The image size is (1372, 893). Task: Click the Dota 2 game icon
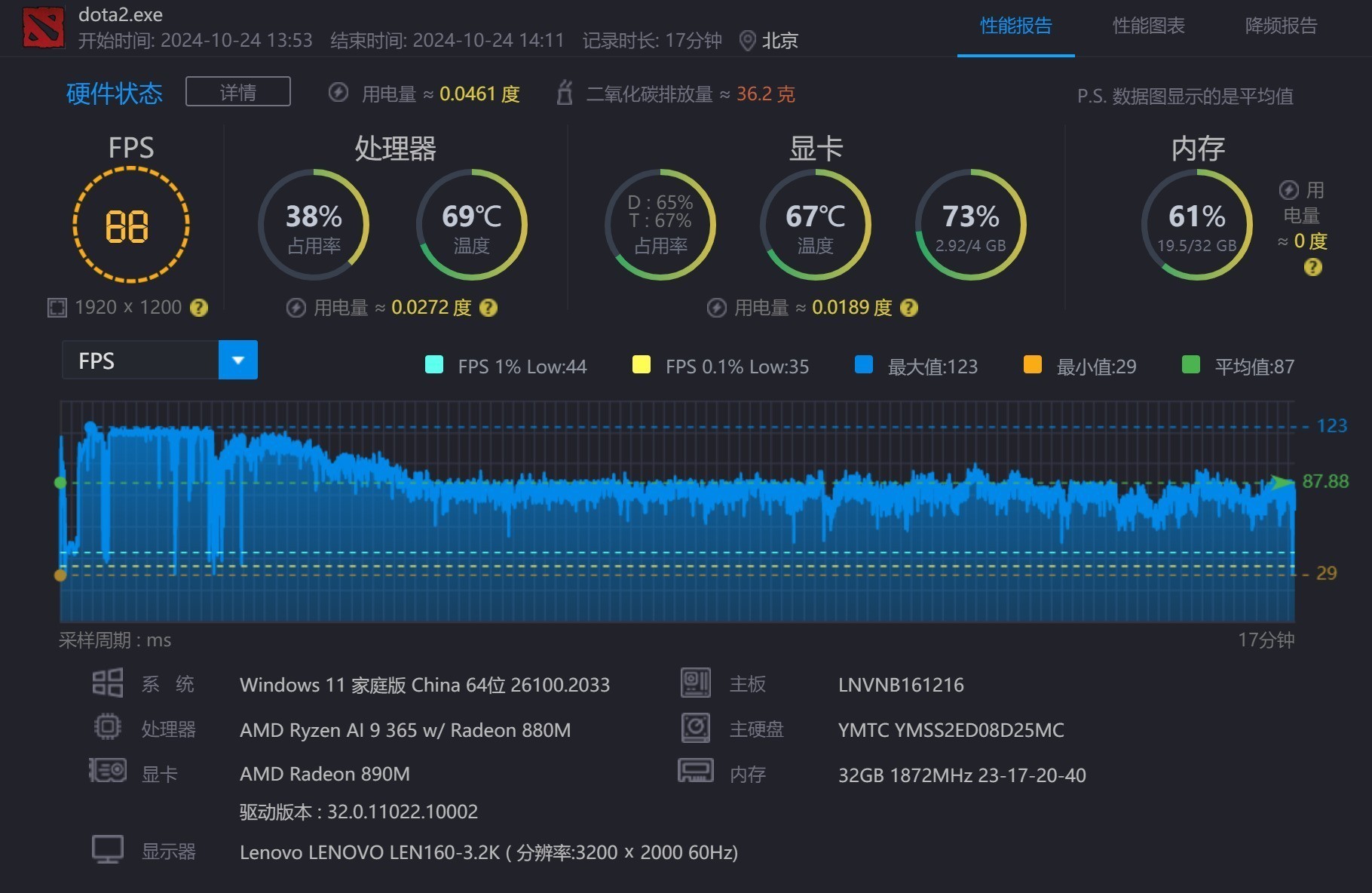click(x=43, y=27)
